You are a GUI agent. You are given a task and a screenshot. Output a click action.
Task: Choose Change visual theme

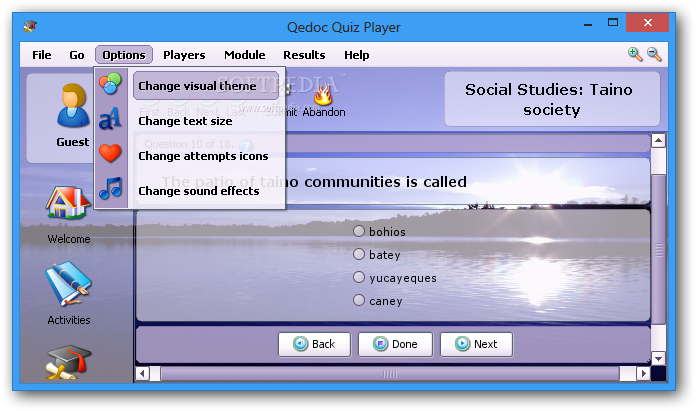[206, 86]
